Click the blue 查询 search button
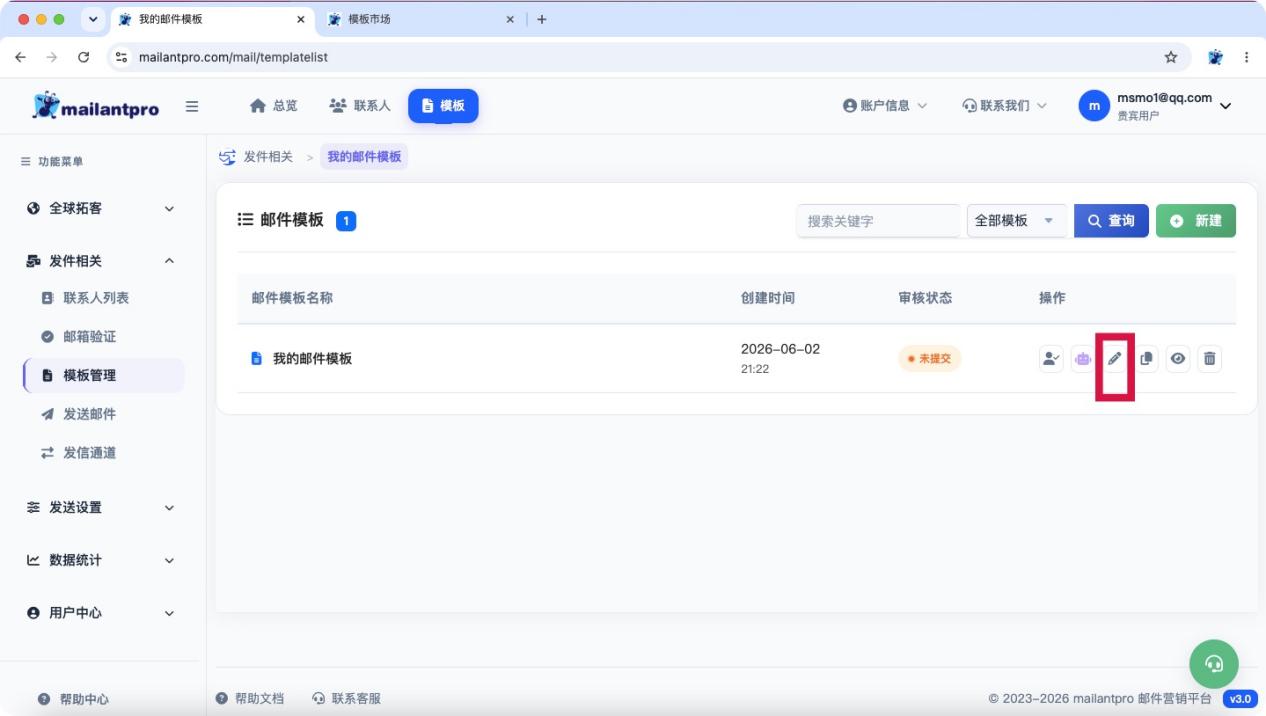Viewport: 1266px width, 716px height. click(x=1111, y=221)
